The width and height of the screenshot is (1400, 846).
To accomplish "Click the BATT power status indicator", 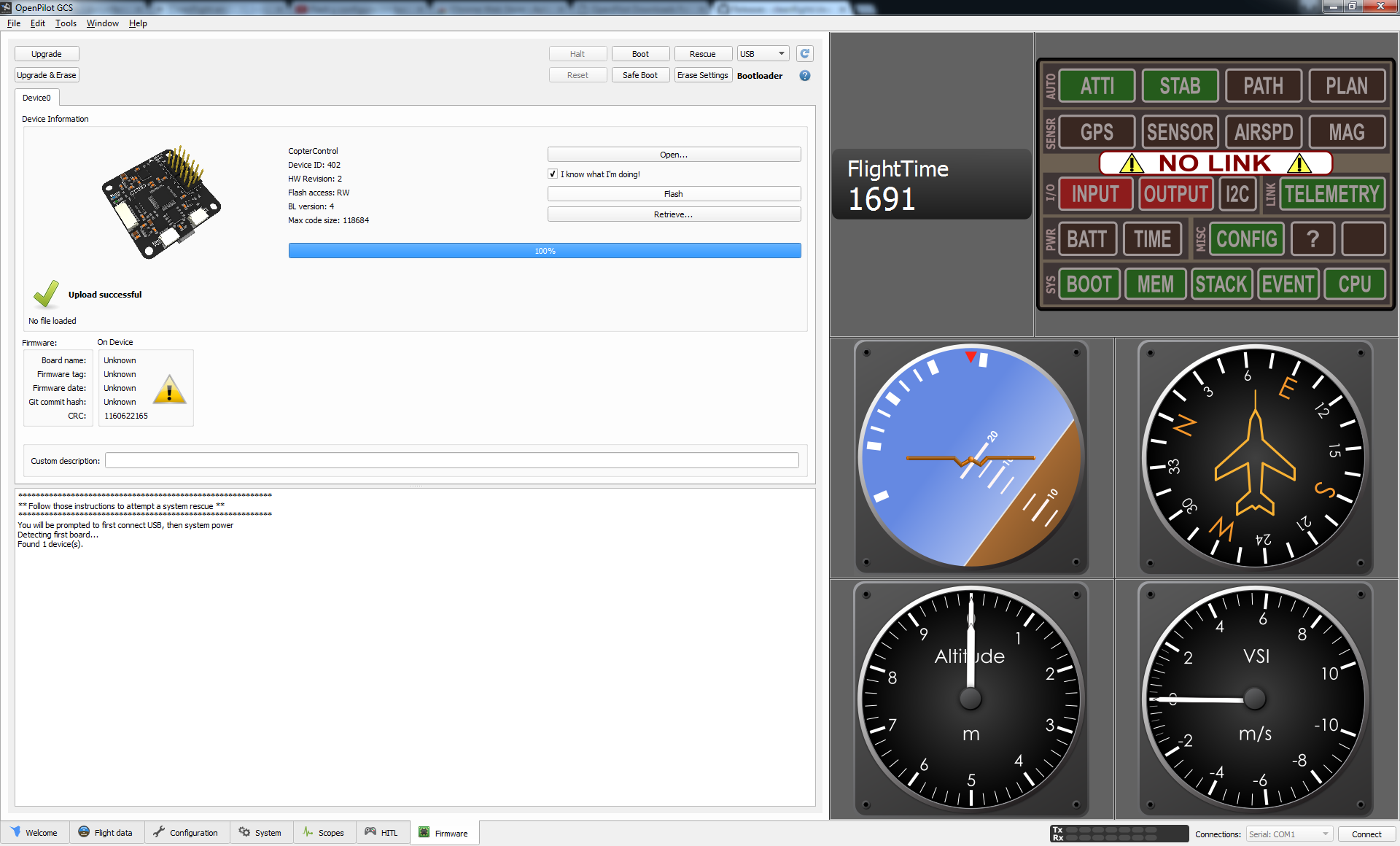I will [1086, 239].
